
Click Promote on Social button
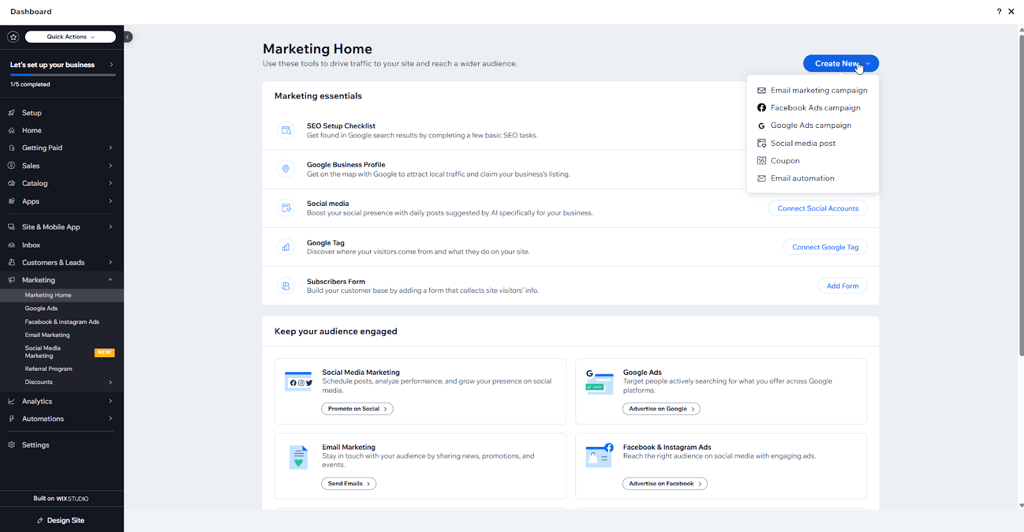pos(357,409)
